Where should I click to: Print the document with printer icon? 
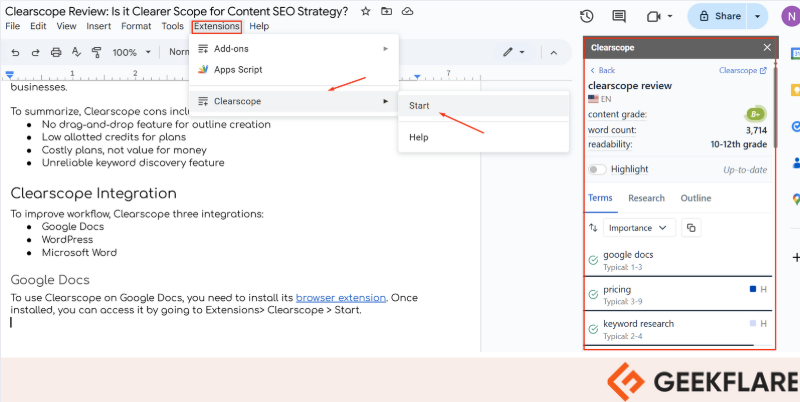[x=56, y=52]
